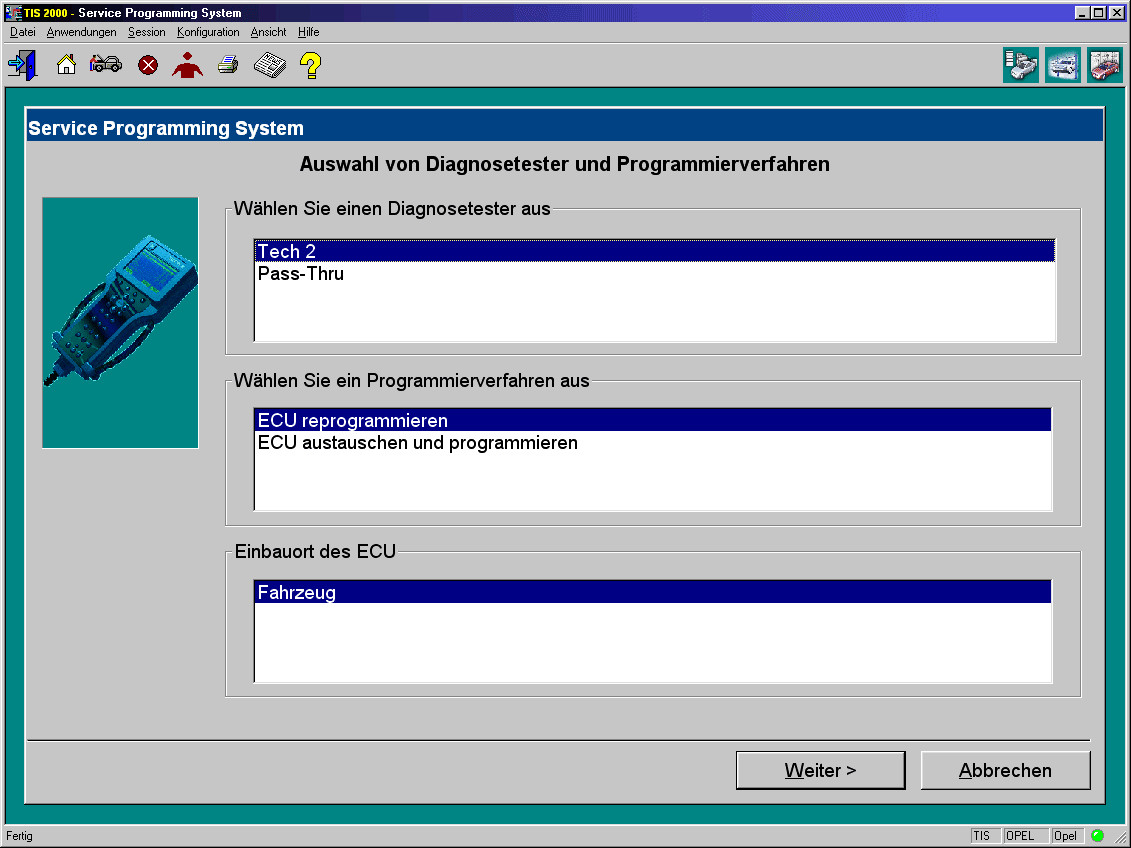Click the exit door icon in toolbar
1131x848 pixels.
coord(22,65)
